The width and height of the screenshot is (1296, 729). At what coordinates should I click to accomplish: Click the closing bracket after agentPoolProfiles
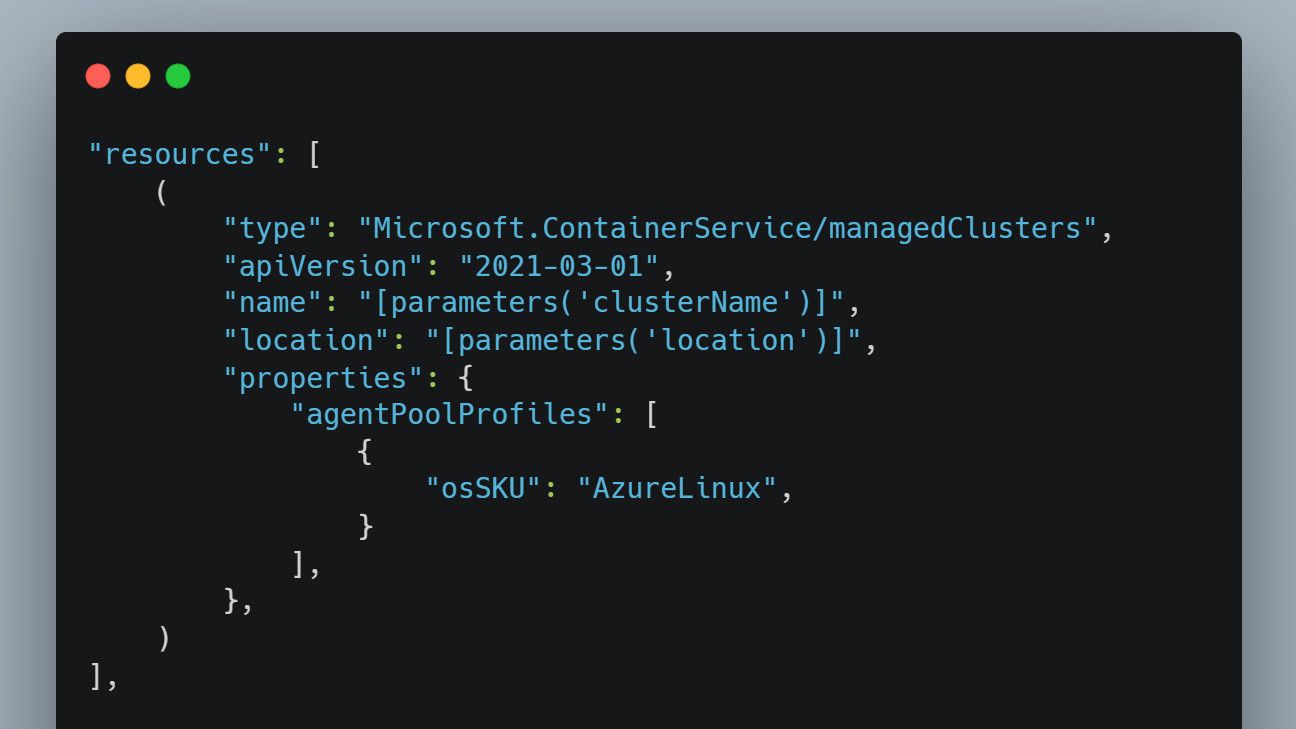[300, 563]
